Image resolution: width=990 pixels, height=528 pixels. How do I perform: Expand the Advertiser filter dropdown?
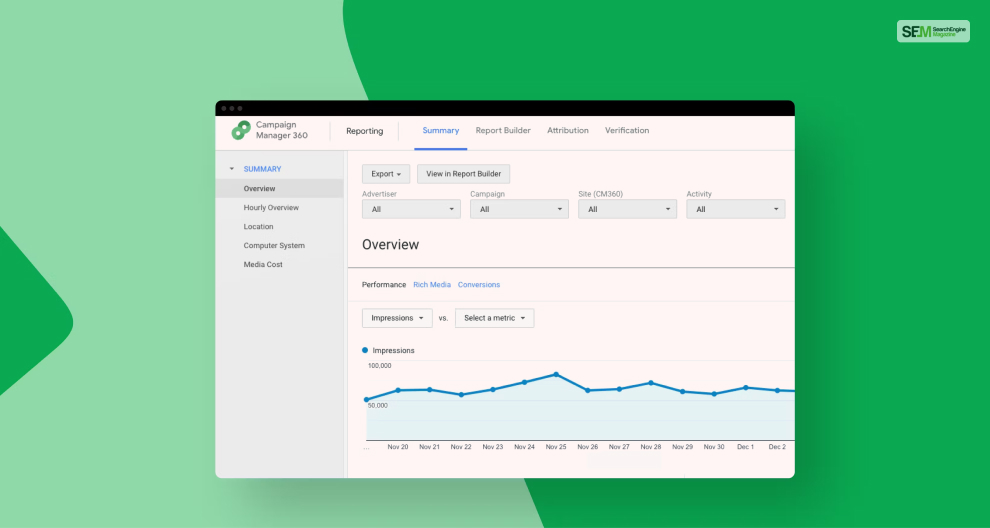pyautogui.click(x=411, y=209)
